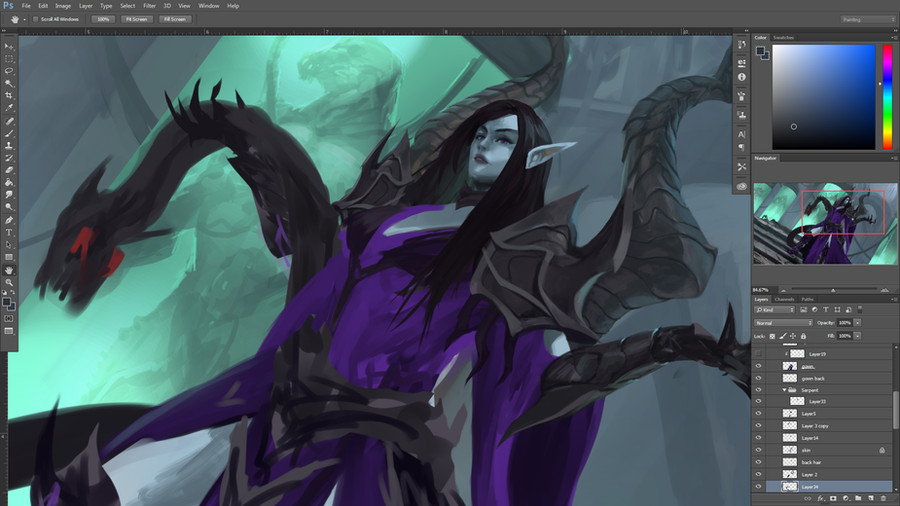Hide the skin layer

pyautogui.click(x=758, y=450)
